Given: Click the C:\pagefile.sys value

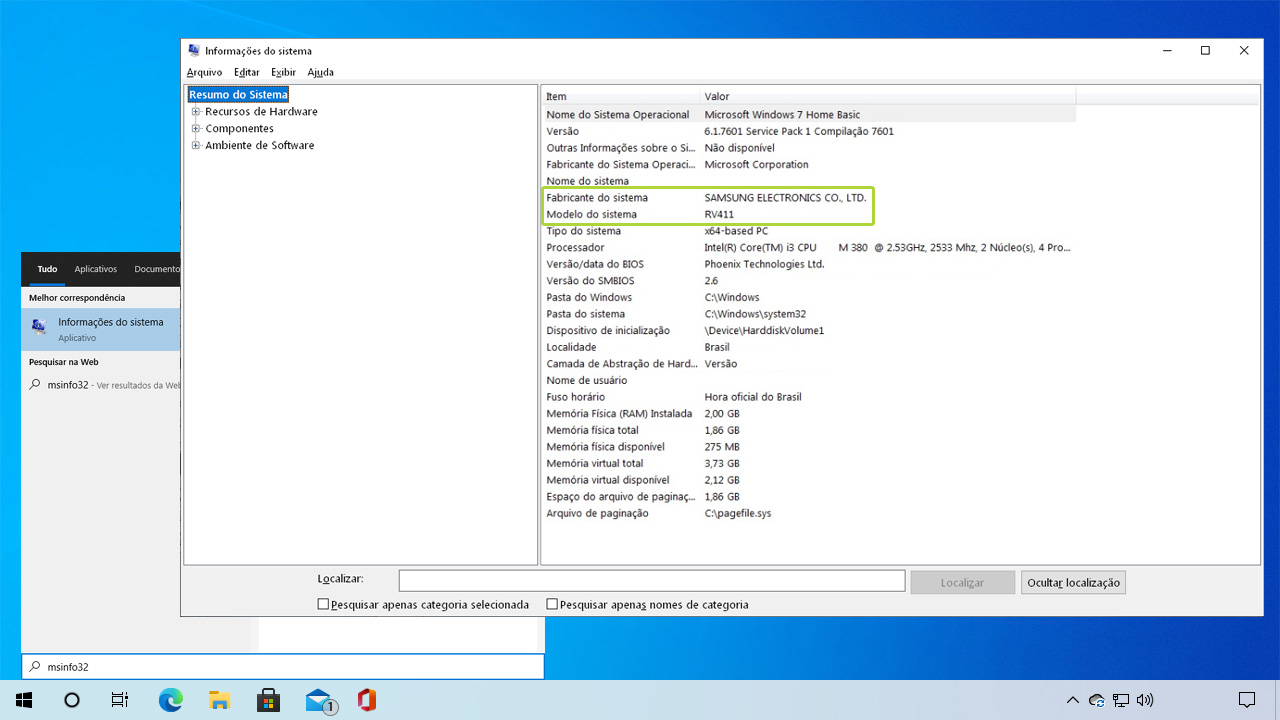Looking at the screenshot, I should 738,514.
